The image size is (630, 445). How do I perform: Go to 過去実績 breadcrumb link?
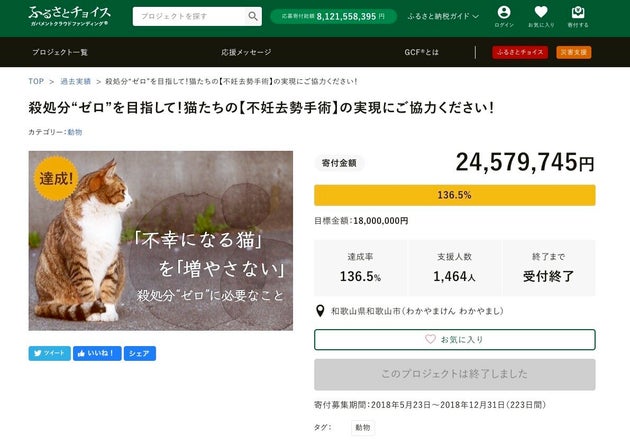point(75,81)
